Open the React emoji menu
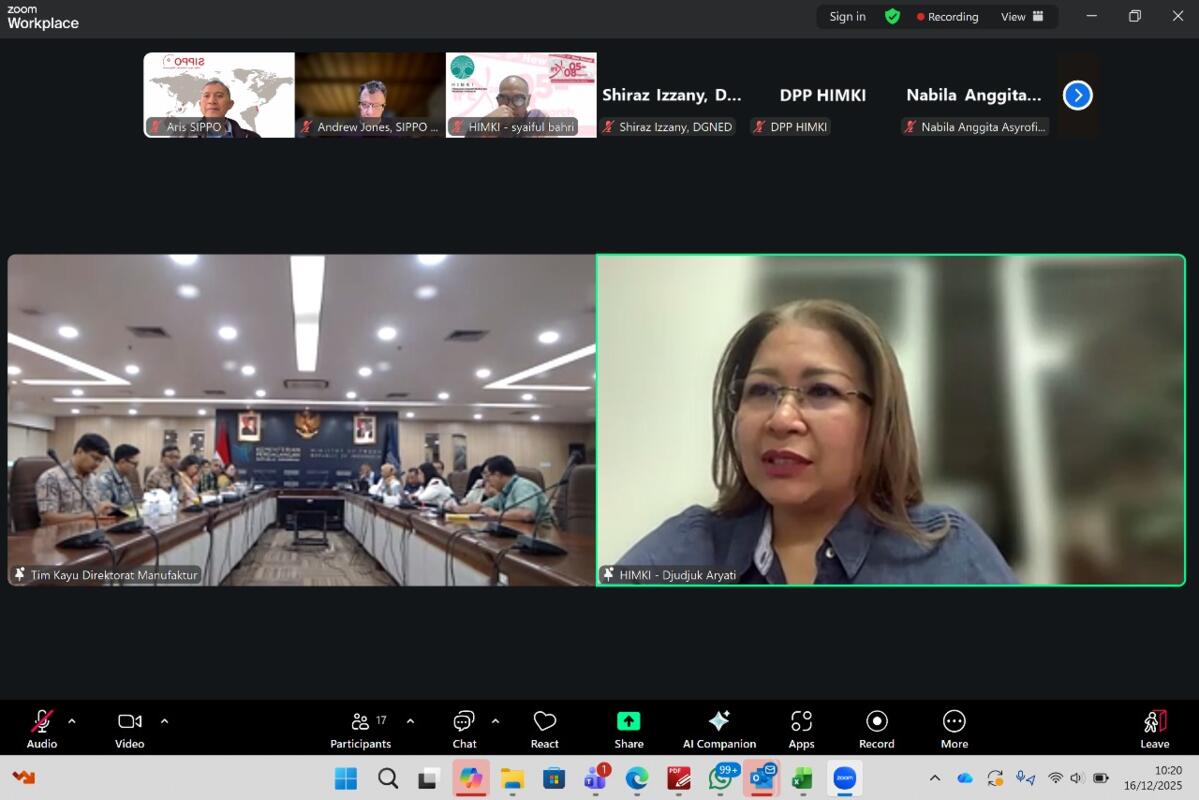 544,729
